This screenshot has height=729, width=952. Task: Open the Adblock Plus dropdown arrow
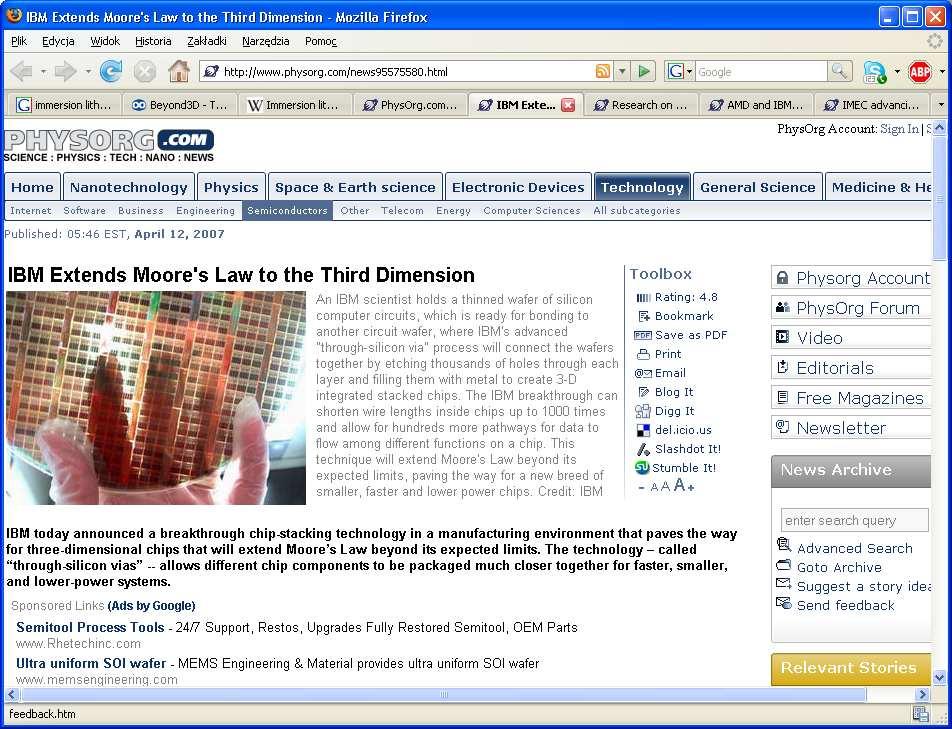(942, 72)
